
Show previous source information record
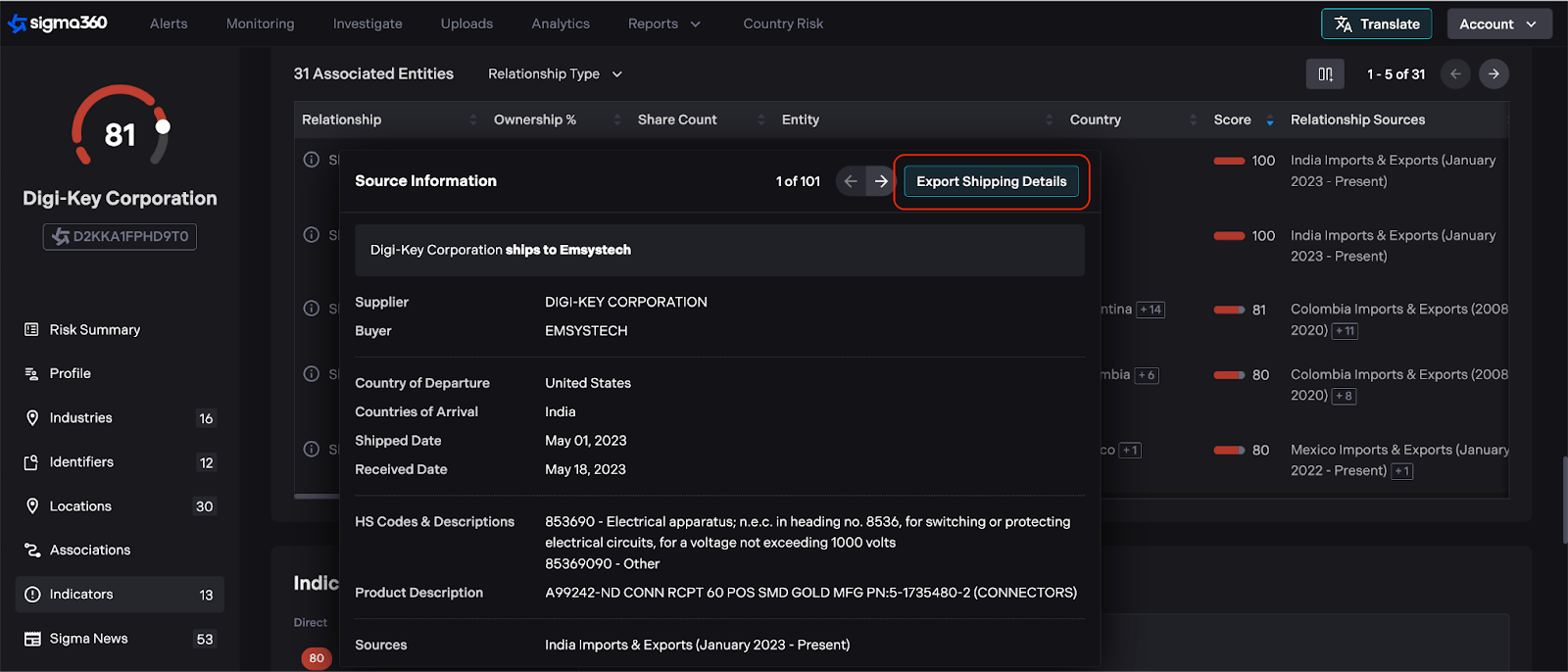click(x=851, y=181)
